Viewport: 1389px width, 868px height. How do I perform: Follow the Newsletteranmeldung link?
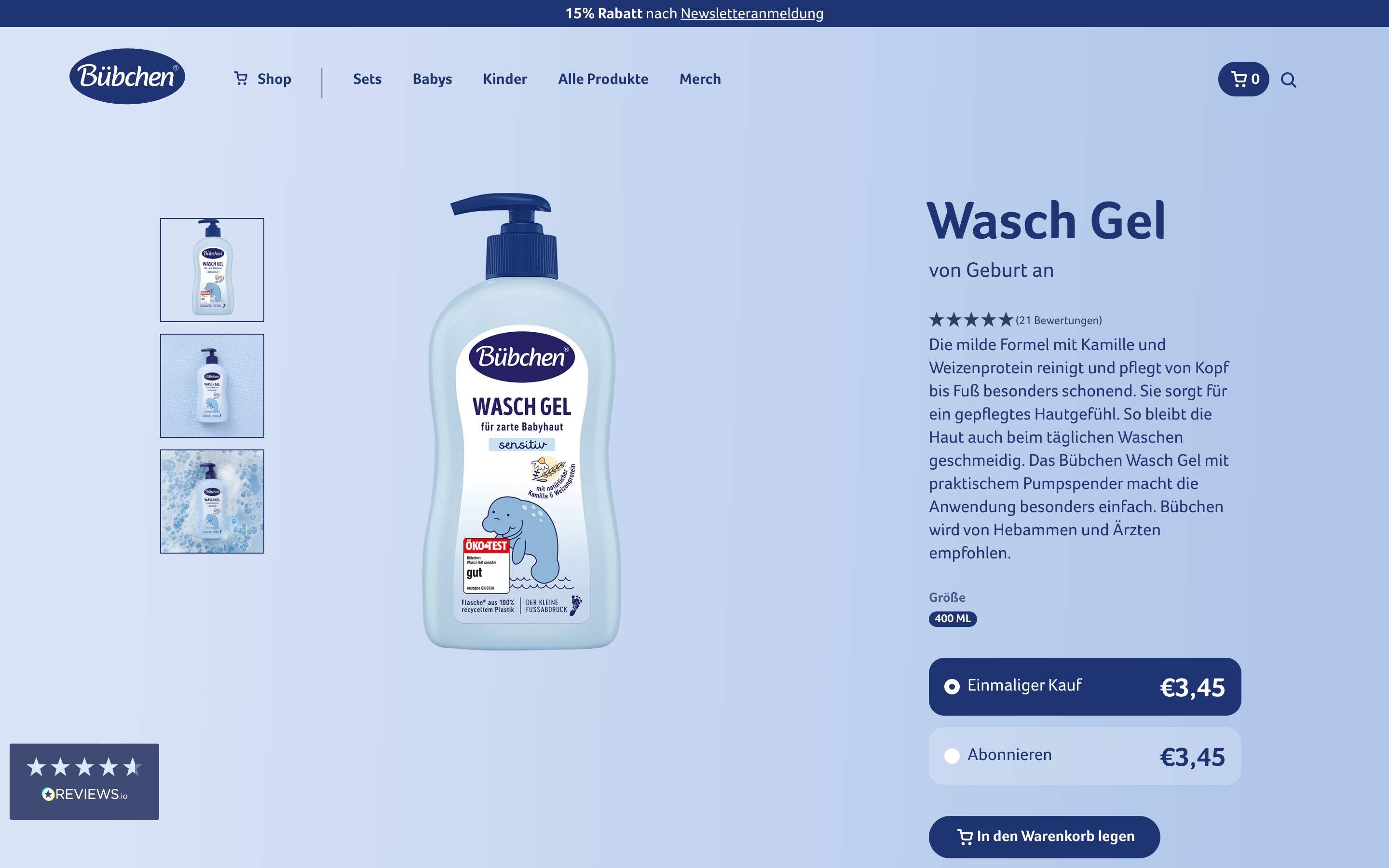coord(752,13)
